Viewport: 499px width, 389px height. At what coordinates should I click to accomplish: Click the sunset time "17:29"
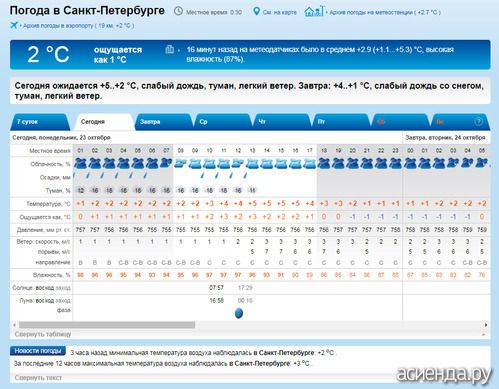pos(245,288)
